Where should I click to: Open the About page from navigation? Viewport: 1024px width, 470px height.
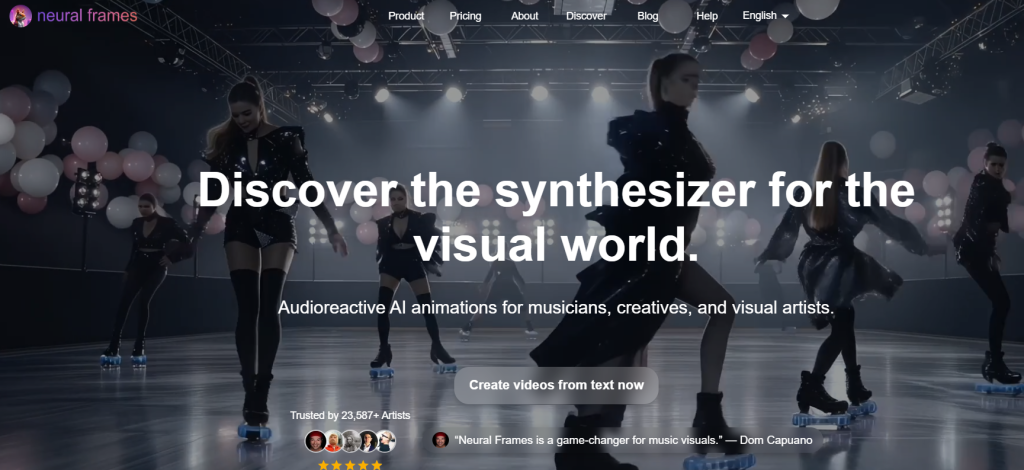coord(525,16)
